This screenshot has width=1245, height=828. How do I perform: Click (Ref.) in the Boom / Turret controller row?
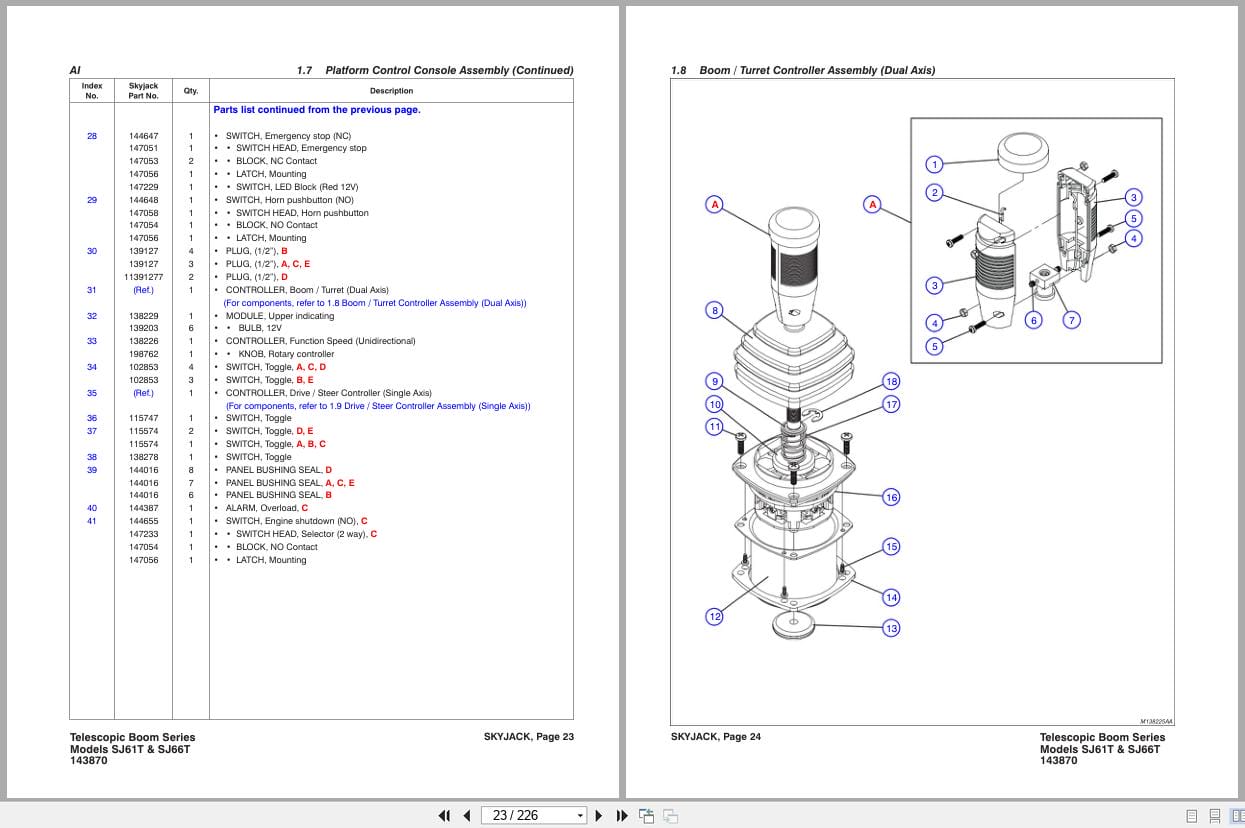pos(143,290)
